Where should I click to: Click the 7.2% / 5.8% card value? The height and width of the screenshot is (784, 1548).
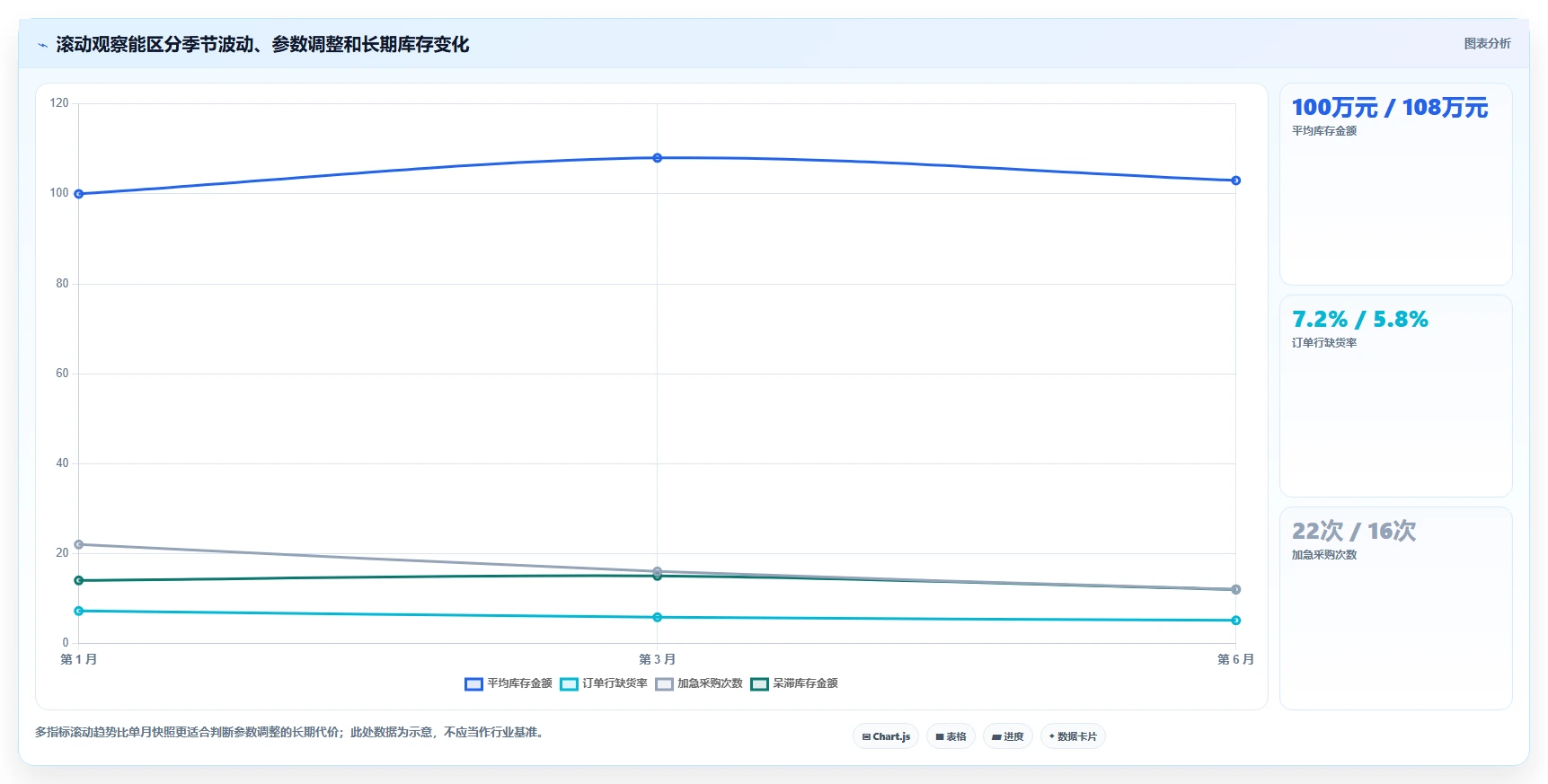(1360, 320)
